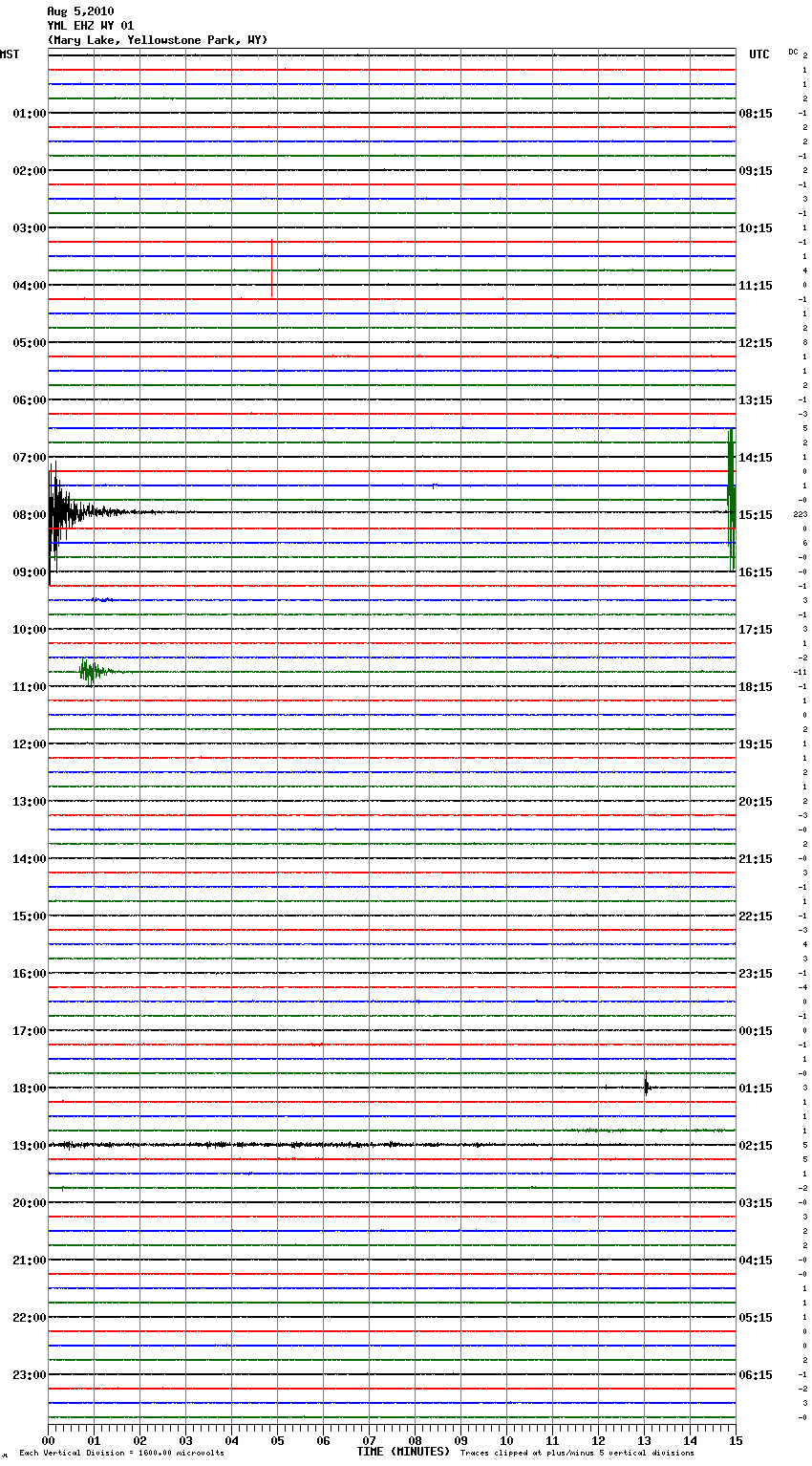
Task: Click the small black event on 18:00 trace
Action: click(647, 1087)
